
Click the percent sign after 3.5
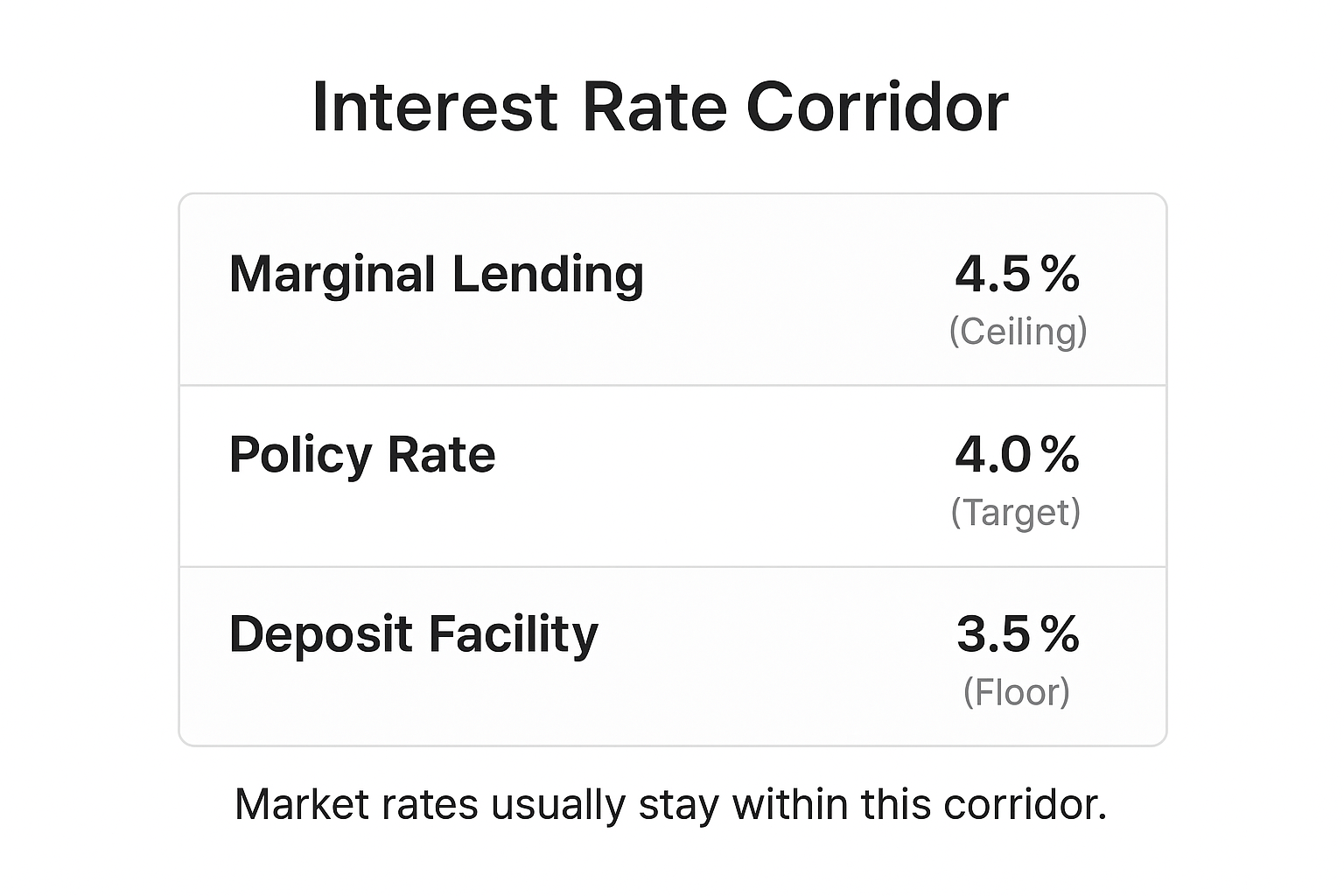[x=1060, y=634]
